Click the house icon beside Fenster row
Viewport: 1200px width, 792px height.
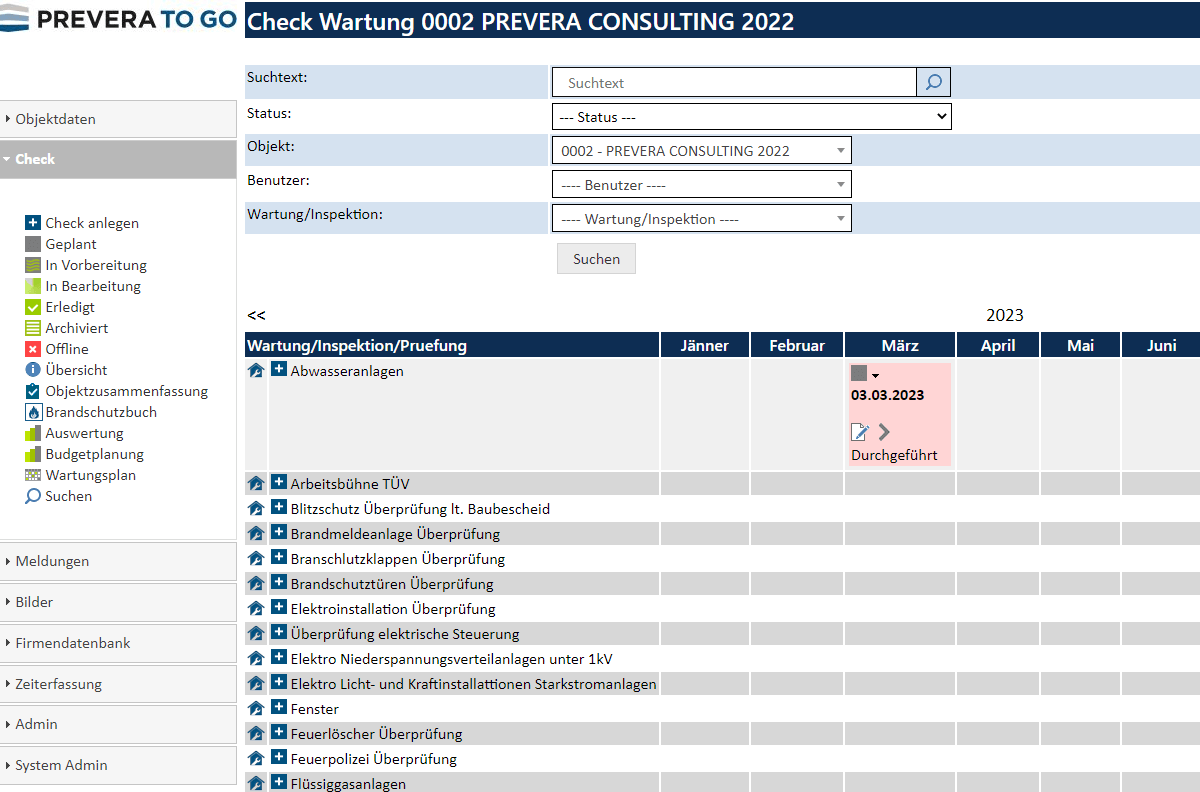click(x=256, y=709)
